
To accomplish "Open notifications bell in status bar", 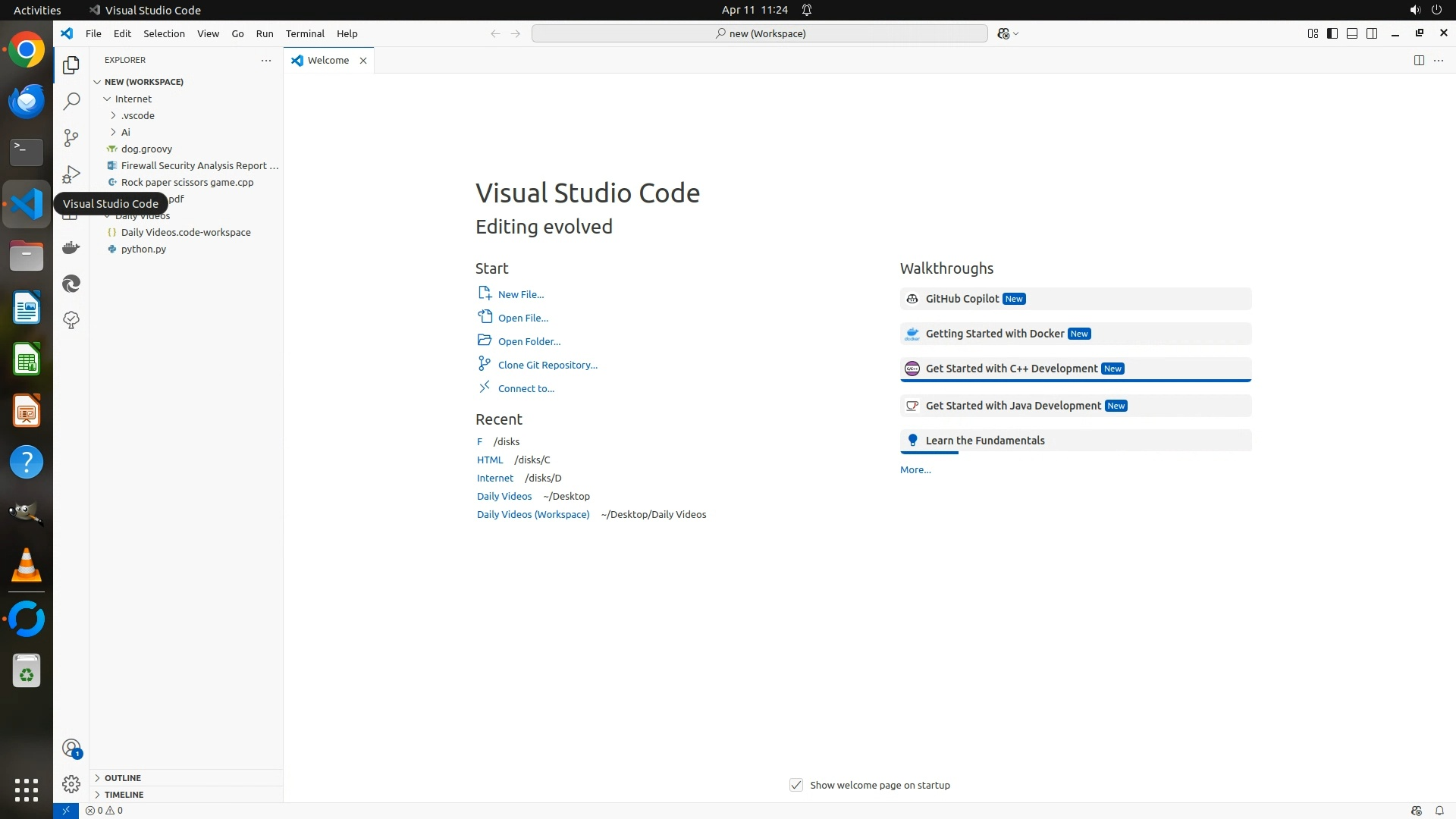I will [x=1439, y=811].
